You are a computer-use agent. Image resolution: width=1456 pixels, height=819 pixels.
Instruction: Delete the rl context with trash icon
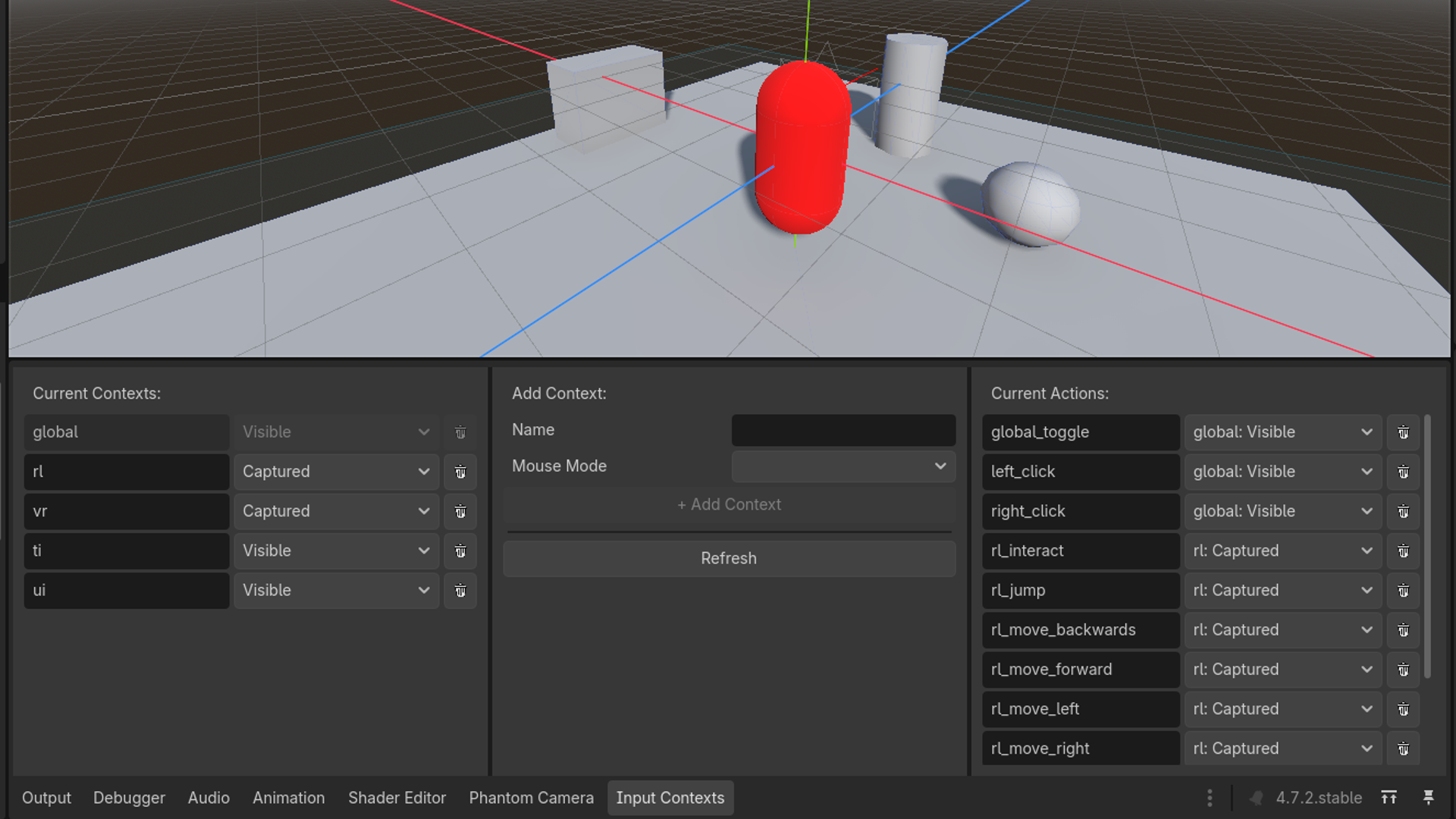pos(460,472)
